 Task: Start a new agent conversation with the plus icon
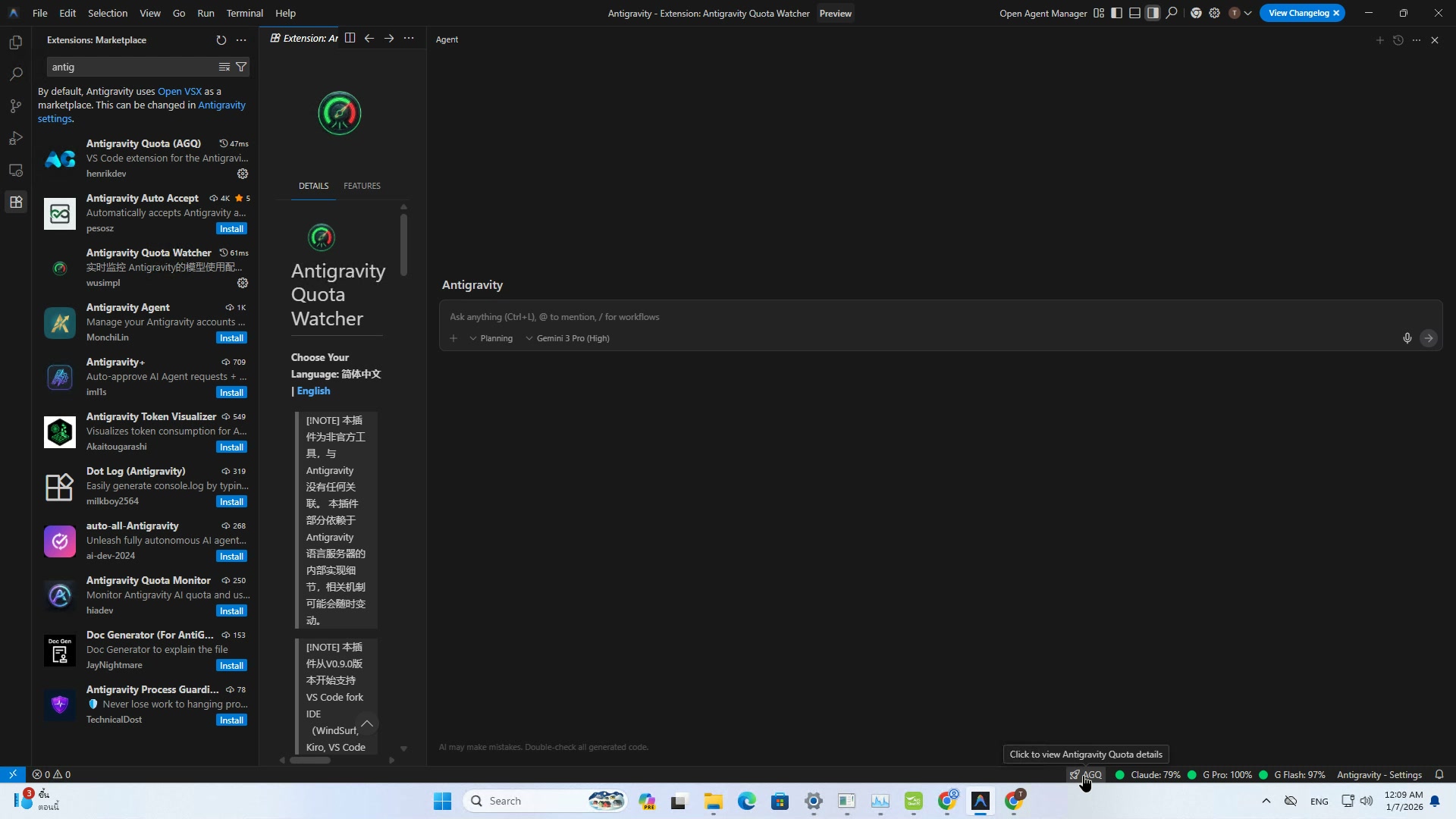click(1379, 39)
